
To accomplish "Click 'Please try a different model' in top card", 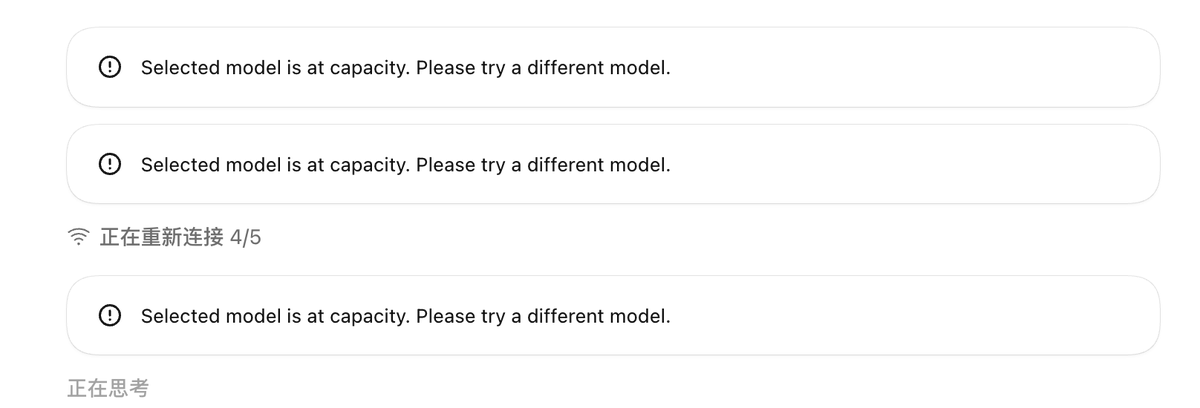I will (543, 68).
